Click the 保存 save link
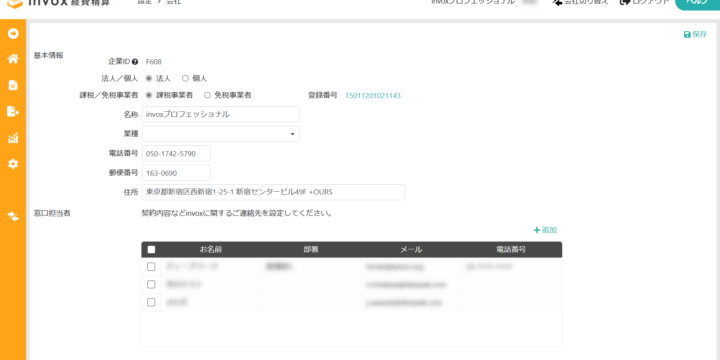 (x=695, y=34)
